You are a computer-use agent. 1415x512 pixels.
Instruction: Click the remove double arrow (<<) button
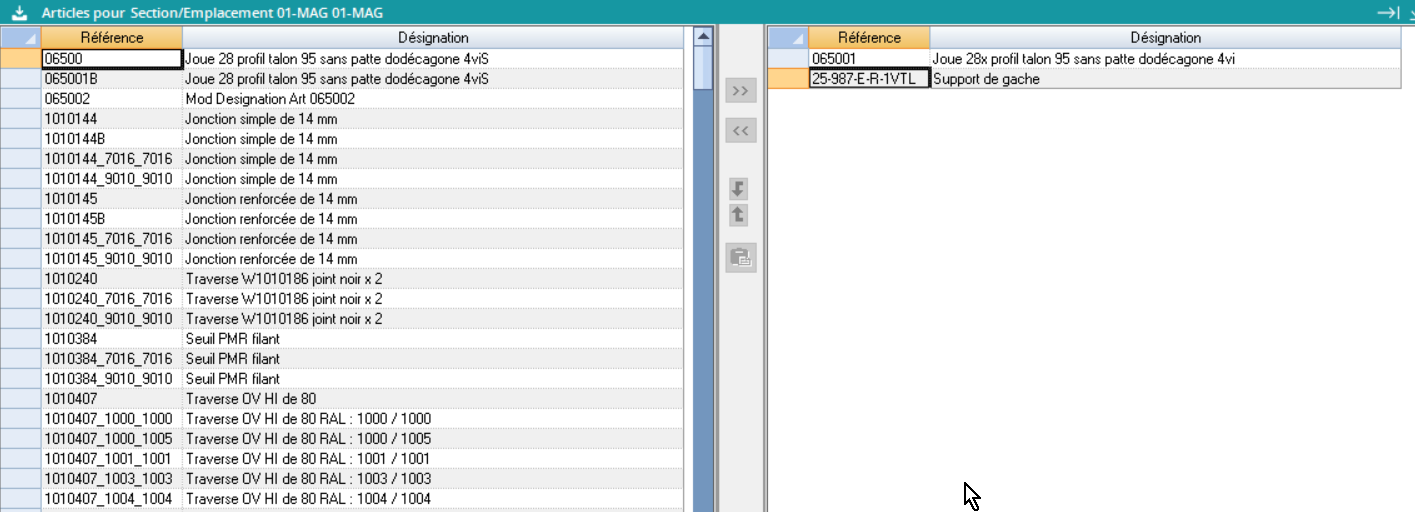[740, 130]
